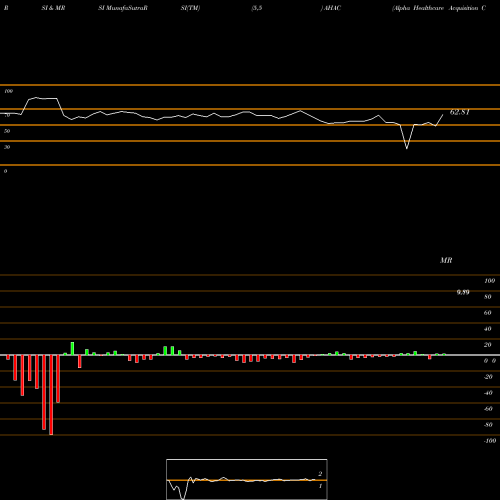
Task: Click the 100 label on the left RSI axis
Action: click(x=8, y=91)
